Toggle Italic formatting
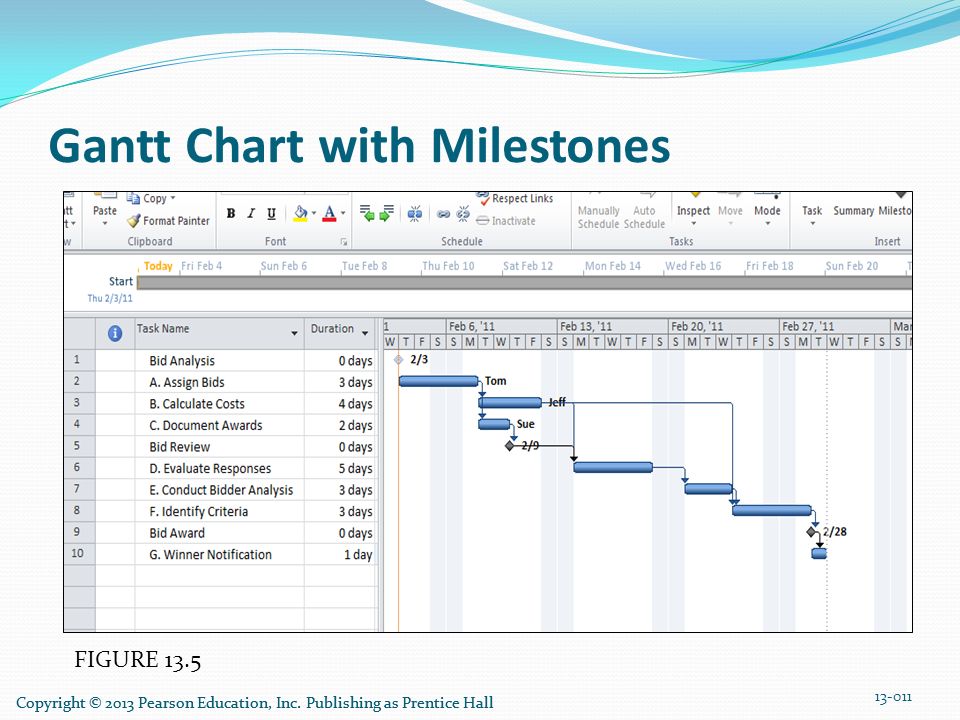 point(251,213)
